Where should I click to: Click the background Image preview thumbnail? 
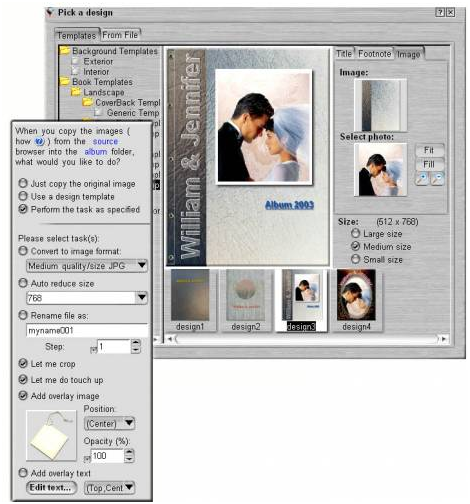(x=381, y=105)
